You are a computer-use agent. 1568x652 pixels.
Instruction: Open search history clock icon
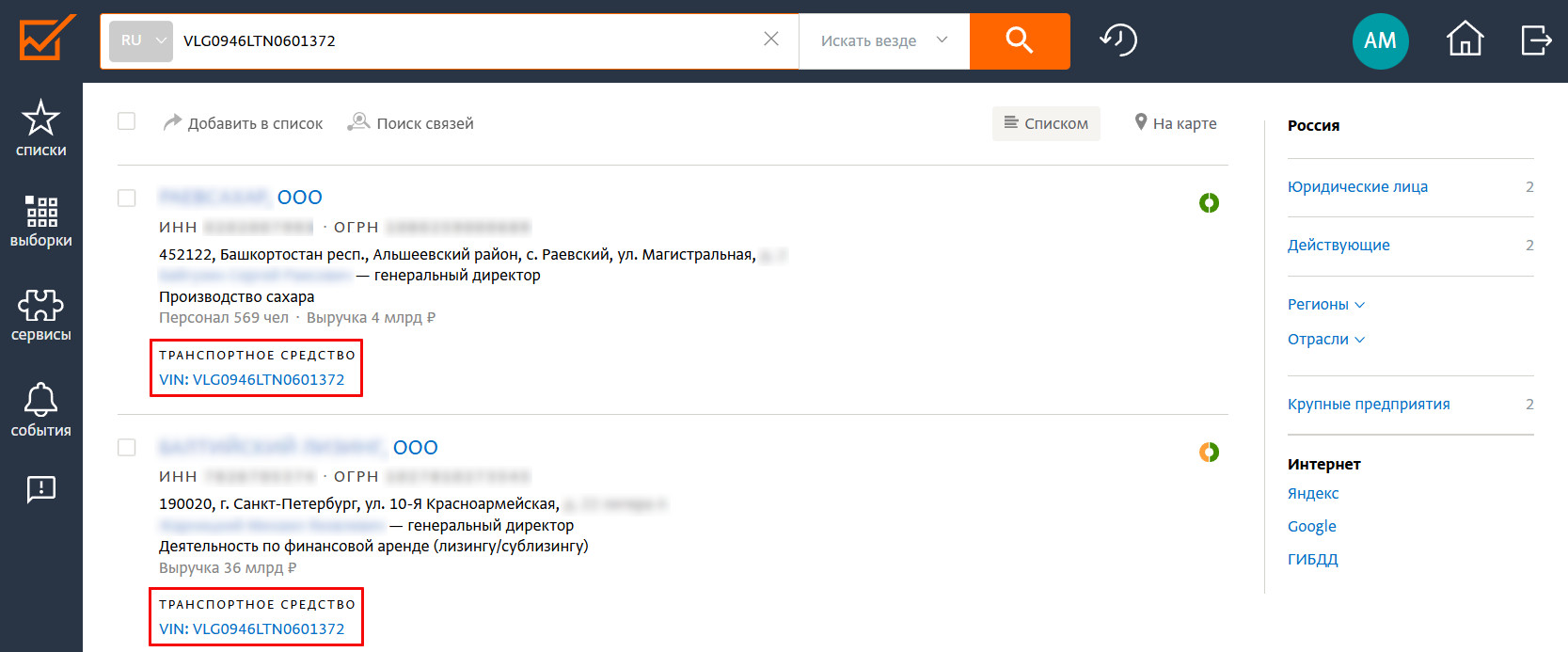click(x=1118, y=40)
